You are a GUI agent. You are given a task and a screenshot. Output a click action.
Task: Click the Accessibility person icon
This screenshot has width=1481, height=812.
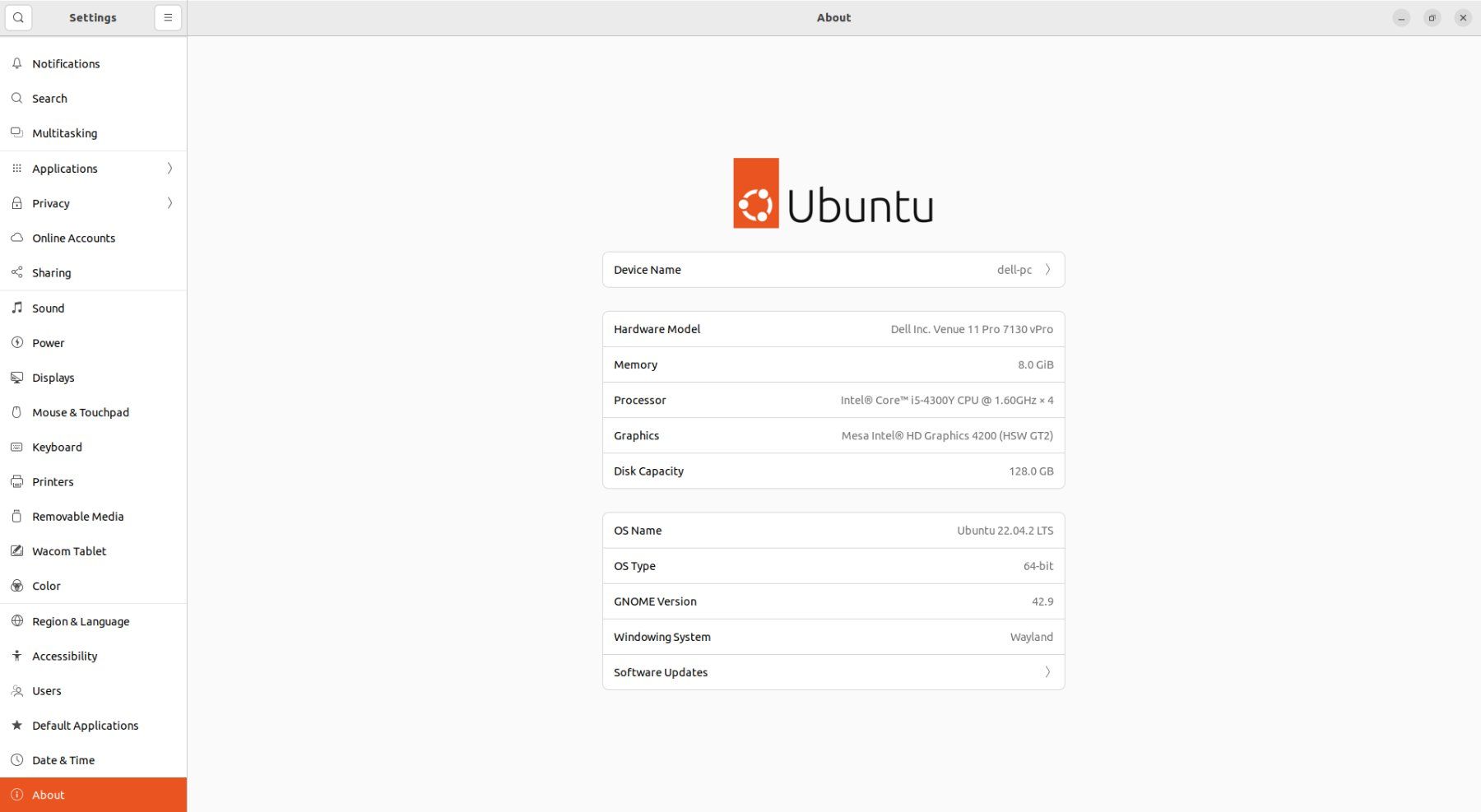tap(16, 656)
